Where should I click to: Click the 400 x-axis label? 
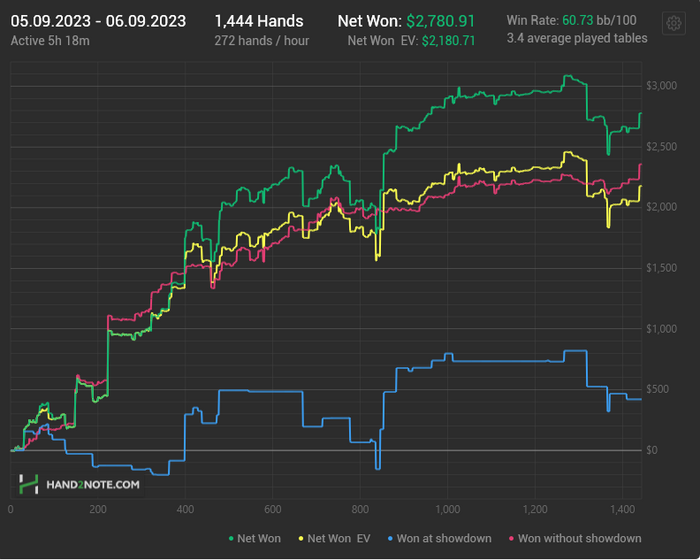pyautogui.click(x=185, y=510)
